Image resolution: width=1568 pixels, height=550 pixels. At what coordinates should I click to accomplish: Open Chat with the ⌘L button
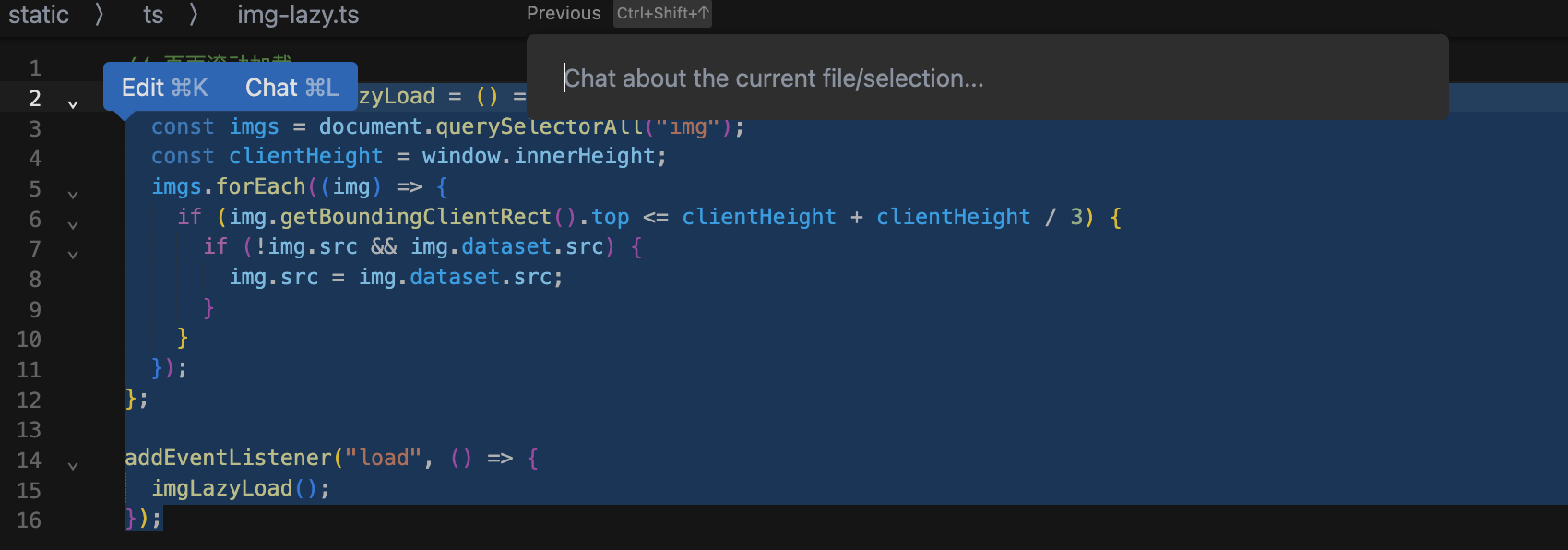[x=291, y=88]
